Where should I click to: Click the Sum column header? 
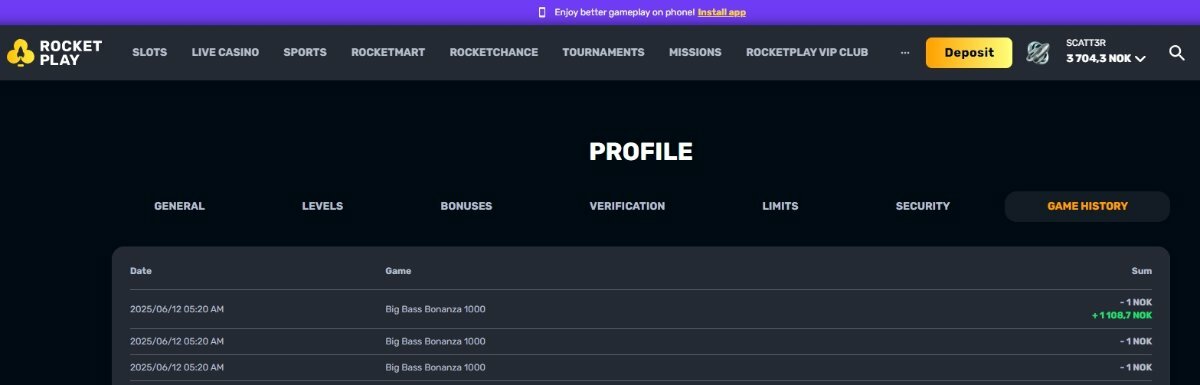(x=1141, y=271)
